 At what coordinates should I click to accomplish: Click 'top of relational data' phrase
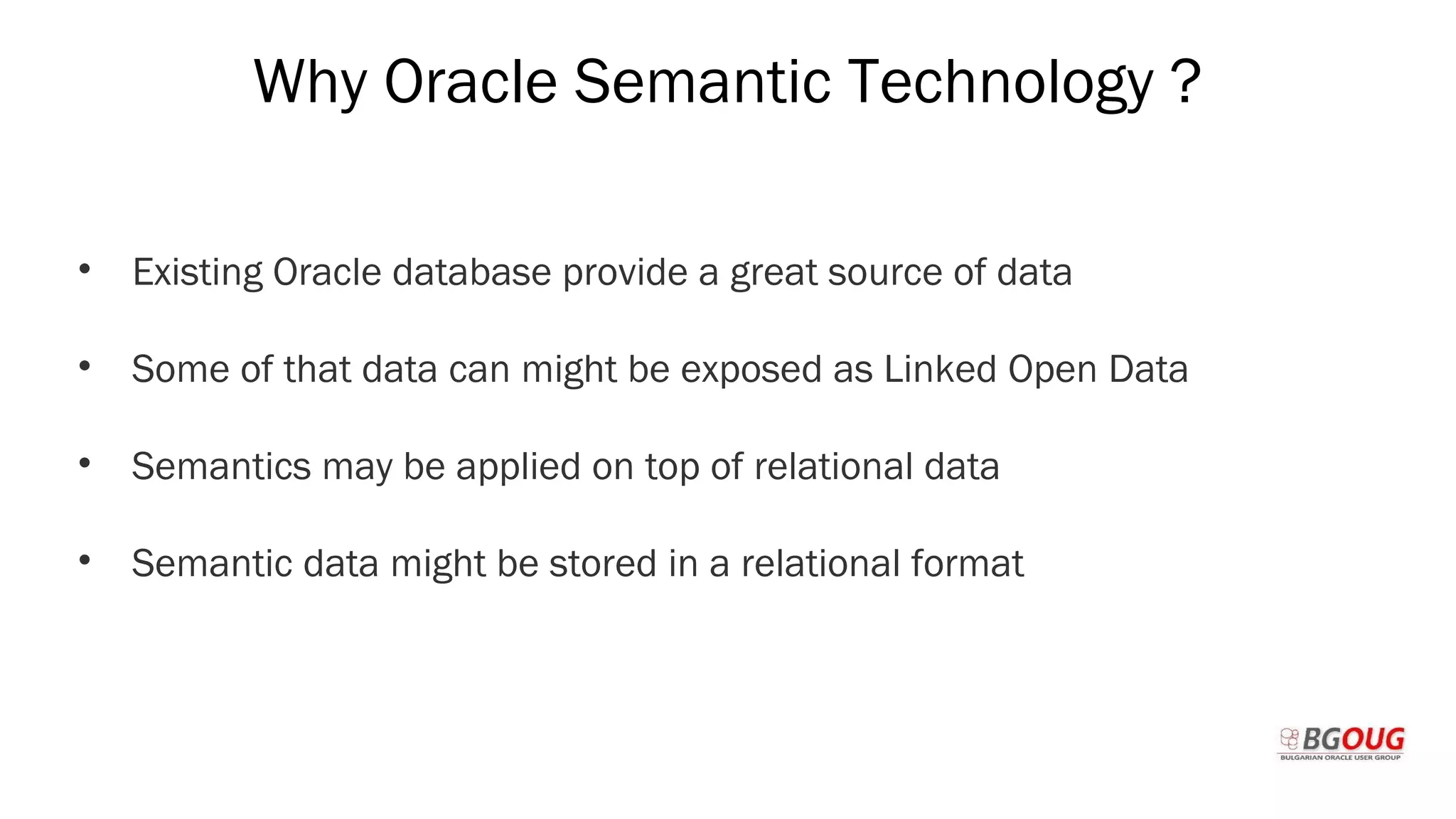point(822,467)
